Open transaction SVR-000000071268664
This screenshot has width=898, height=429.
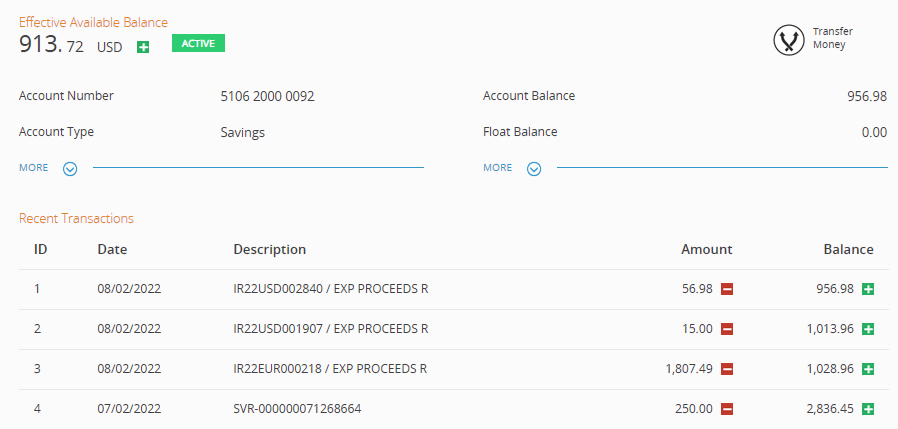tap(297, 409)
